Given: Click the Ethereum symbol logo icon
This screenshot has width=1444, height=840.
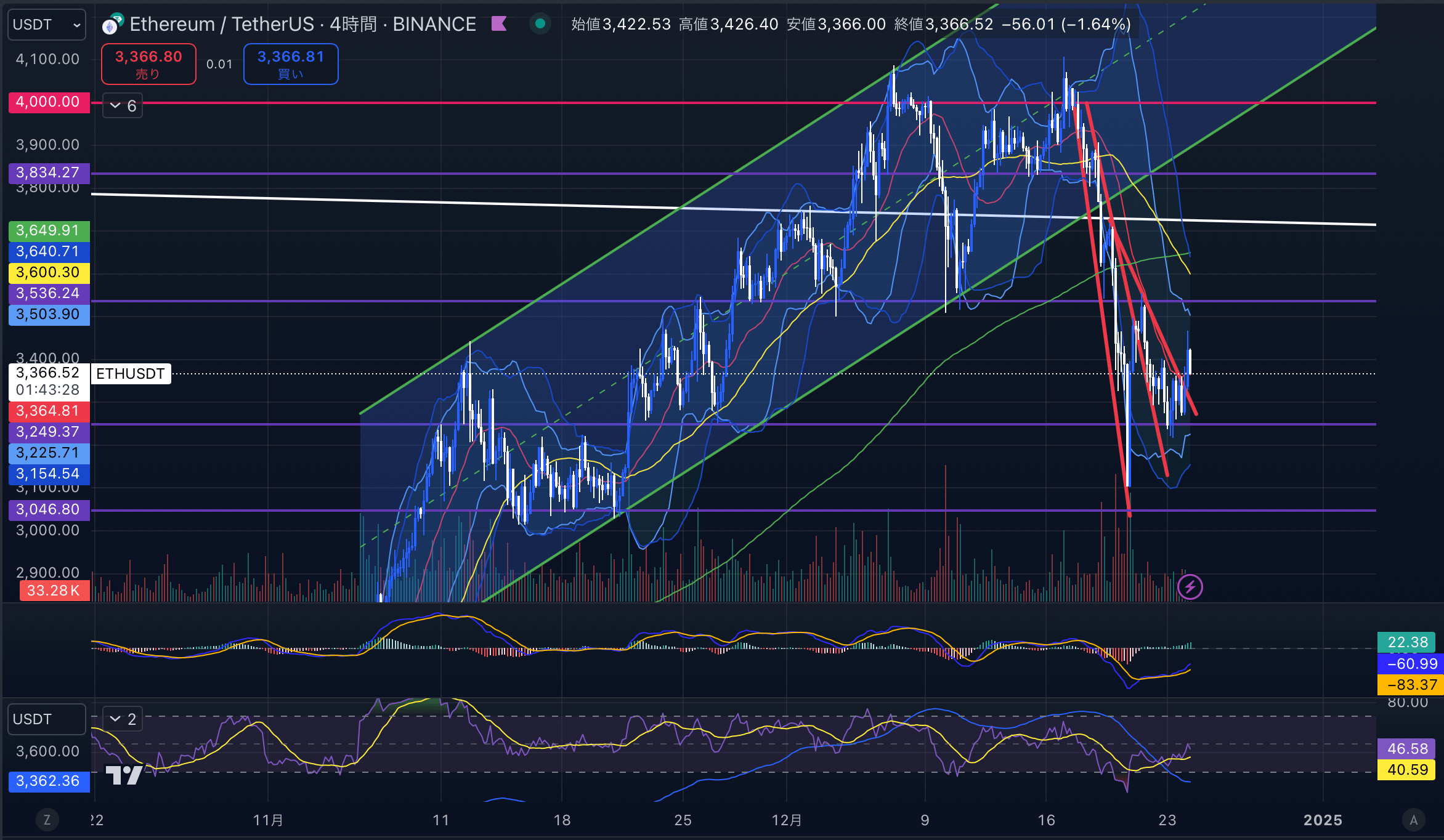Looking at the screenshot, I should (x=113, y=24).
